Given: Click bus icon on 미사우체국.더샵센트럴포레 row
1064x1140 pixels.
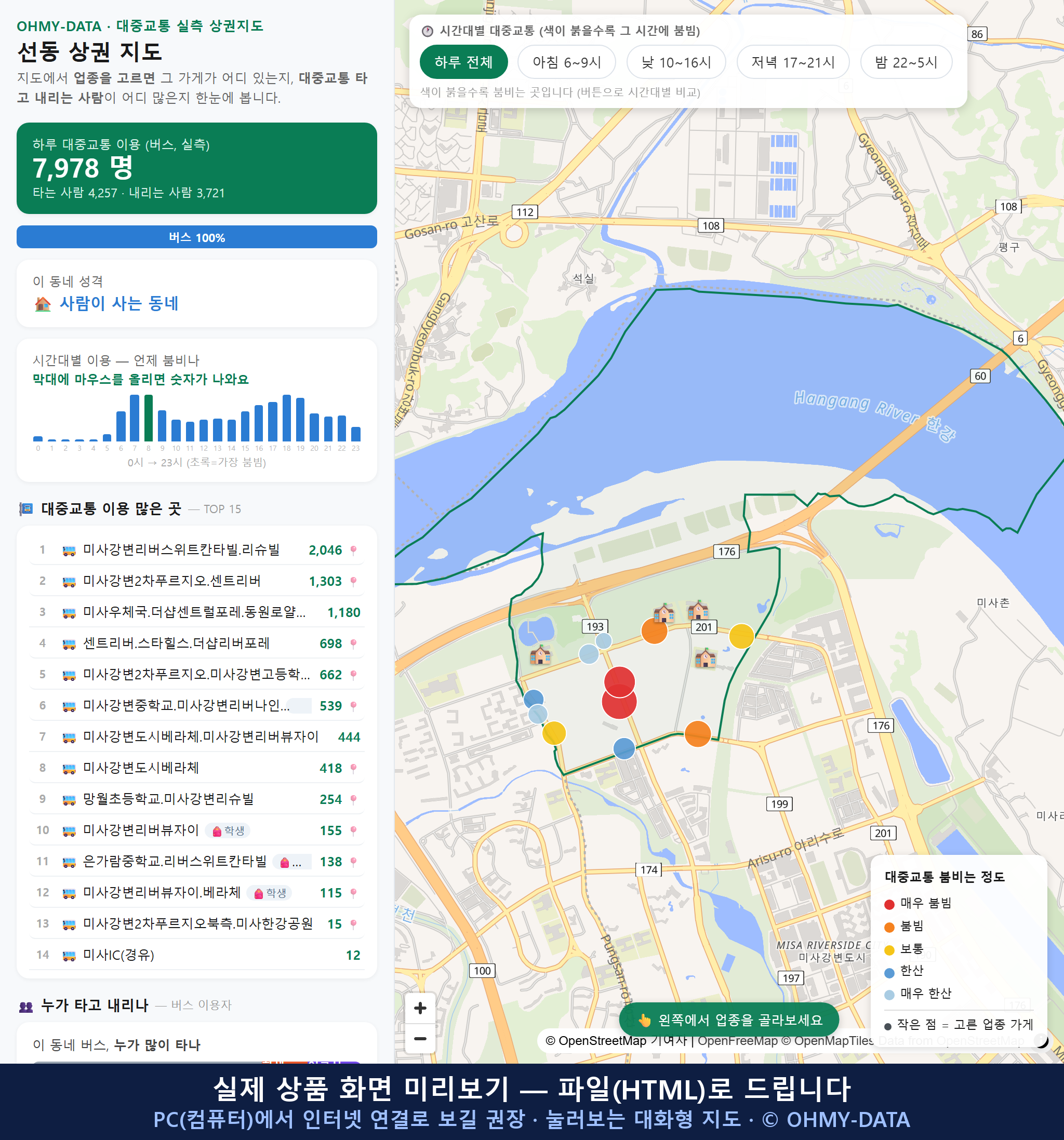Looking at the screenshot, I should pos(69,612).
